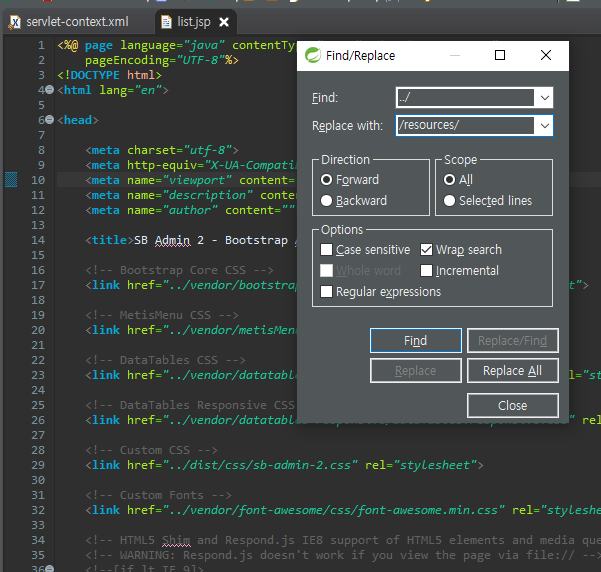Click the Replace All button

pos(512,371)
